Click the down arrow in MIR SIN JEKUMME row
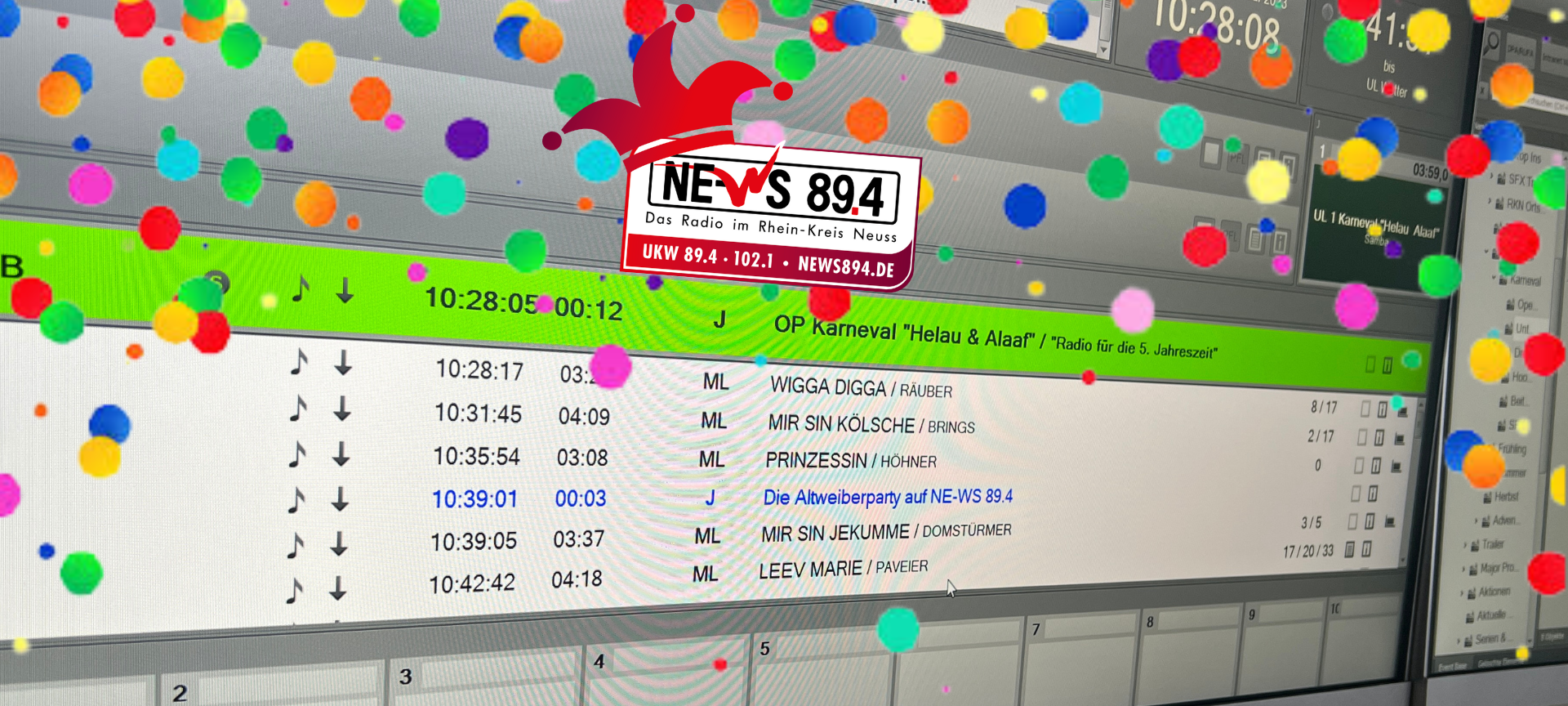 tap(339, 543)
